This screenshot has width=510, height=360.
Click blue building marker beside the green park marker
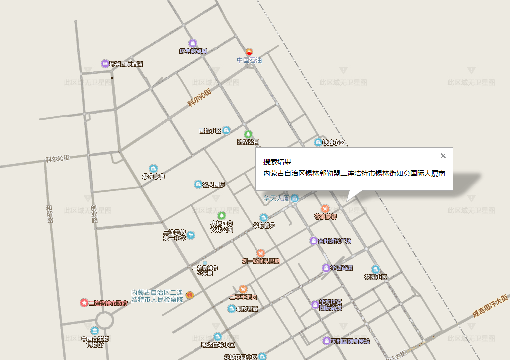click(226, 130)
